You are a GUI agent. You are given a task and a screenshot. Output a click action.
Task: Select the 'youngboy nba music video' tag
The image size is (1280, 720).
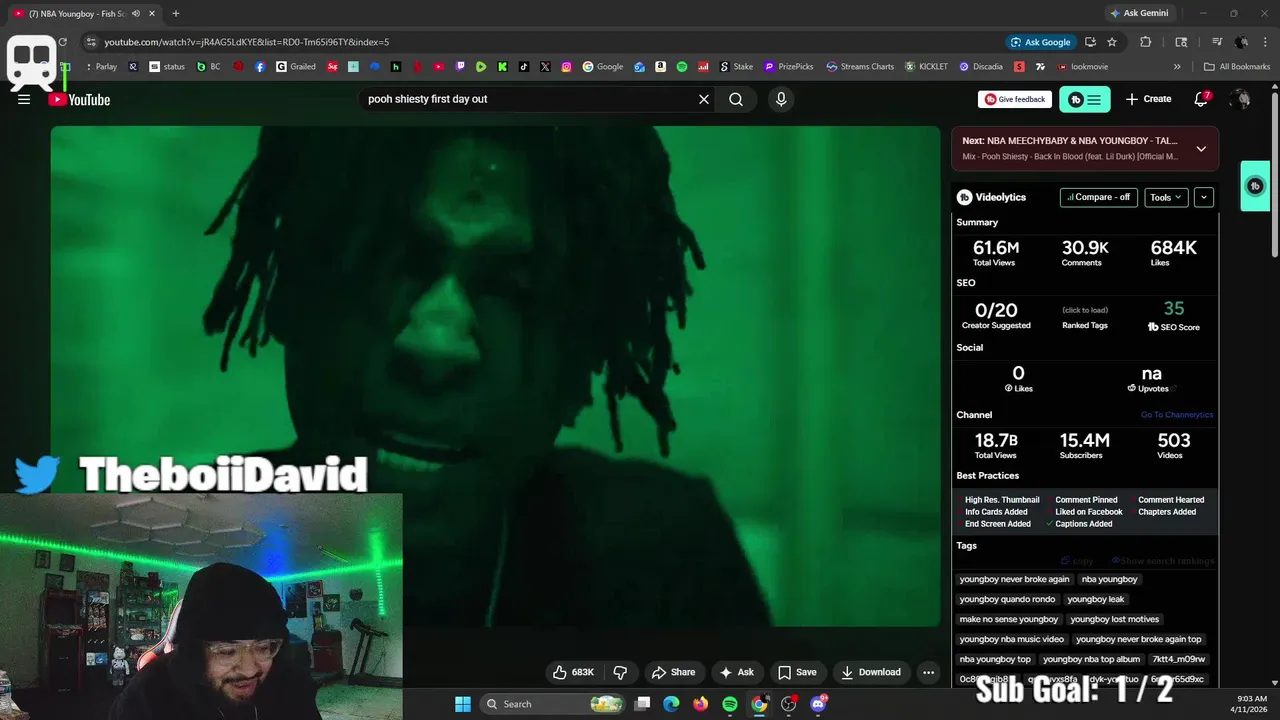click(1012, 639)
